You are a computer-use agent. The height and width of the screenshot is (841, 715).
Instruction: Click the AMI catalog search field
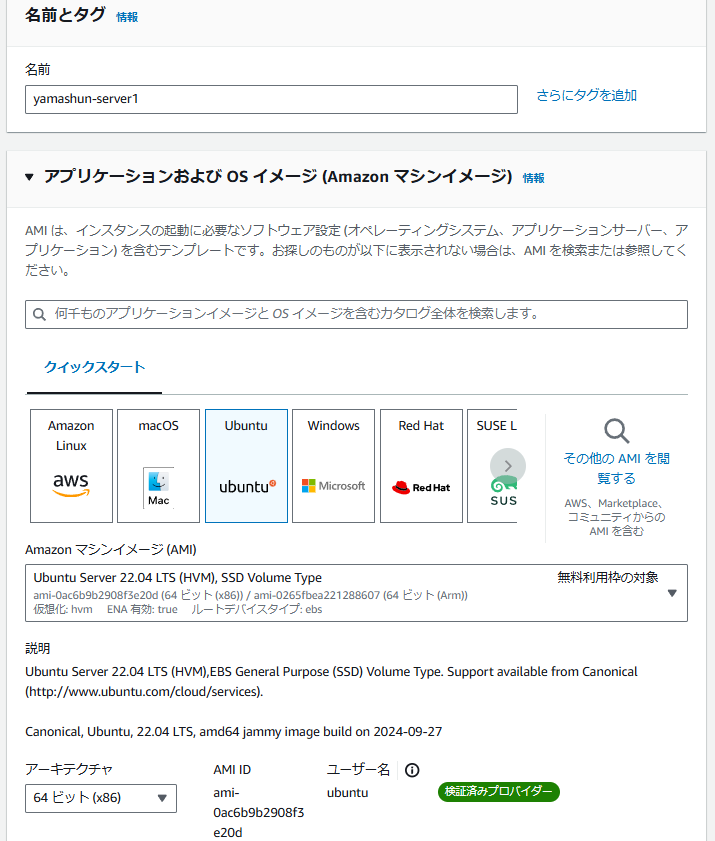coord(356,314)
